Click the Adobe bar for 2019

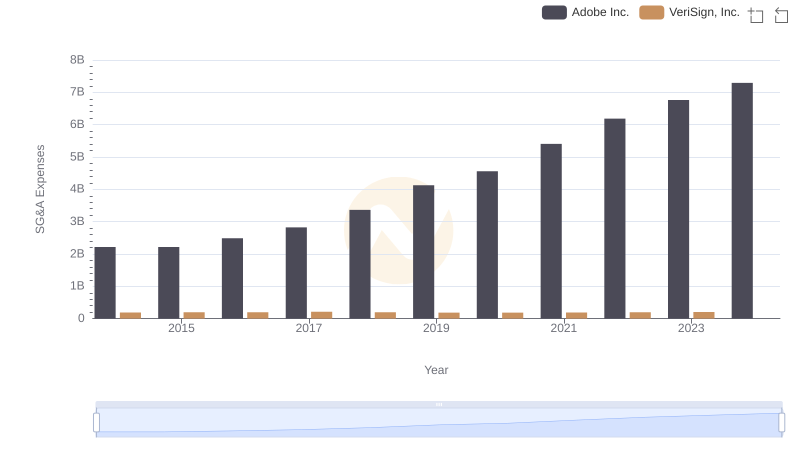tap(423, 252)
